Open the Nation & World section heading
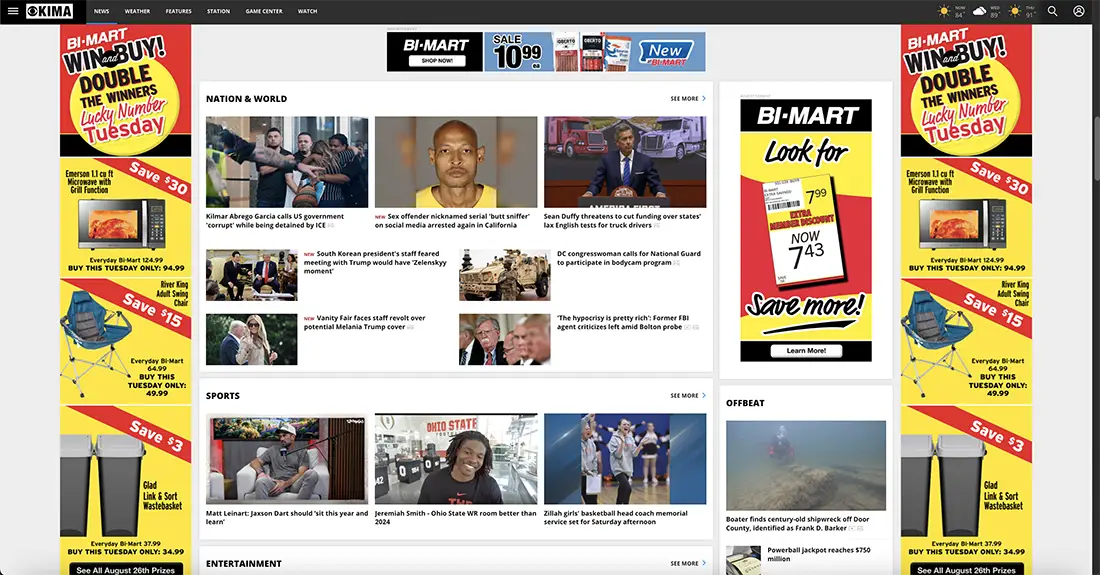The height and width of the screenshot is (575, 1100). (246, 99)
